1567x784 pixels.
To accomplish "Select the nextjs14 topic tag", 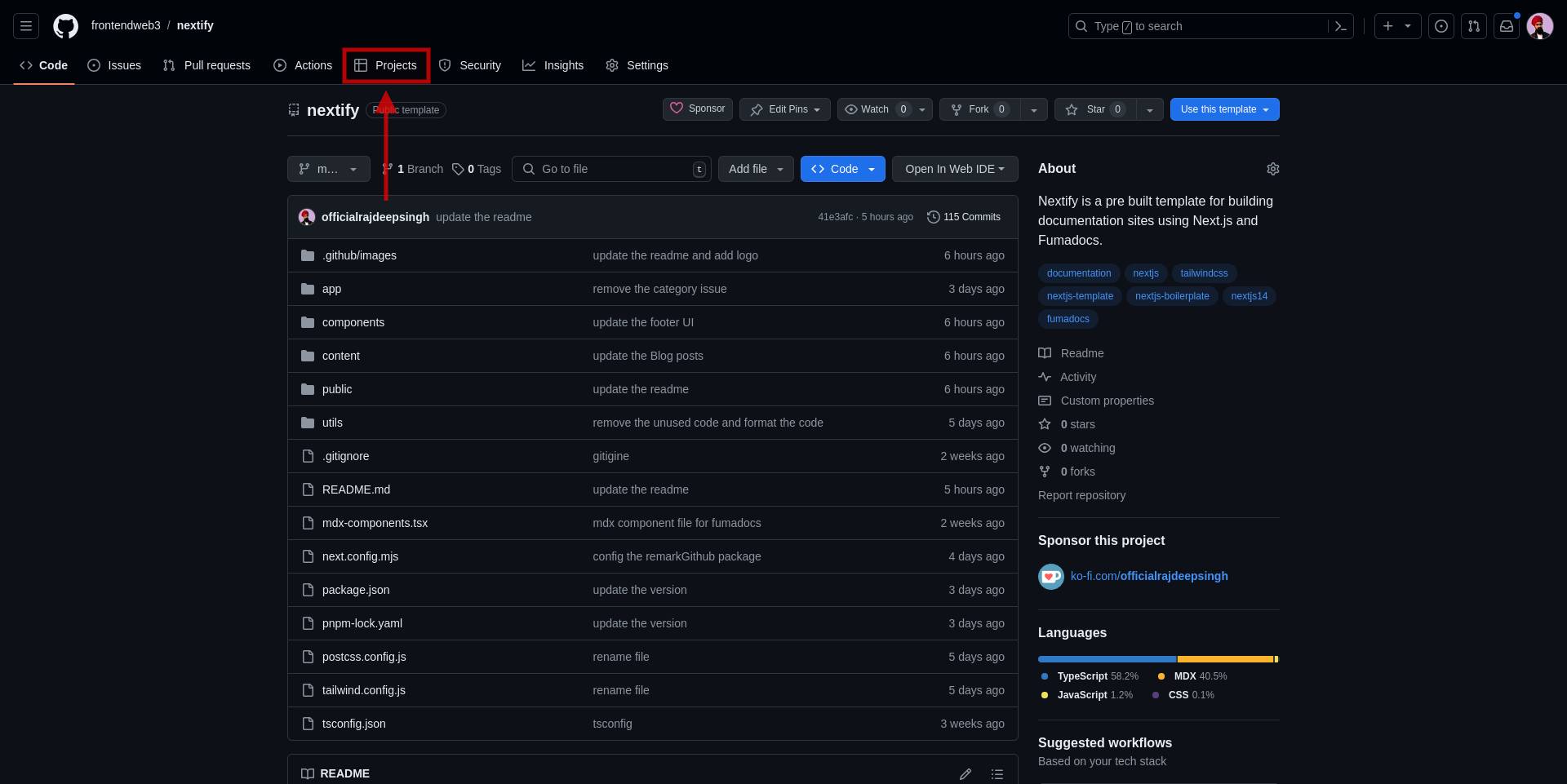I will point(1249,296).
